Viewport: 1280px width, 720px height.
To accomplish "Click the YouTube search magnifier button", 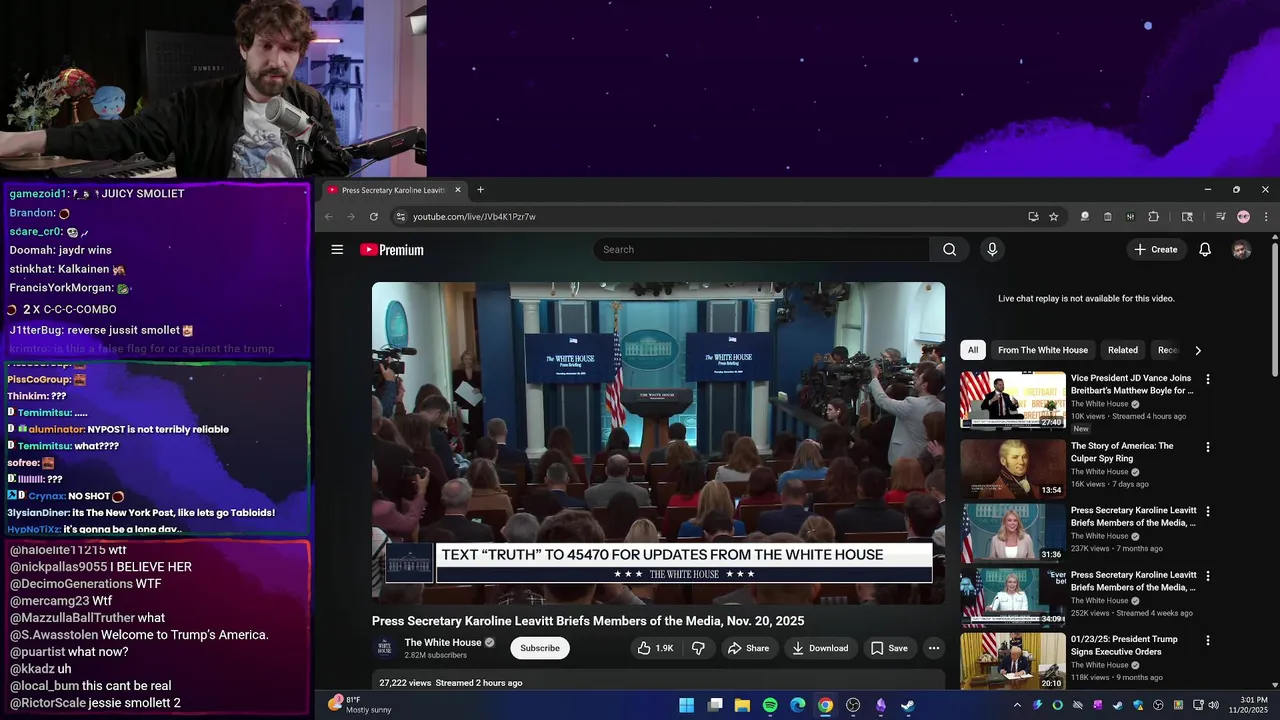I will point(950,250).
